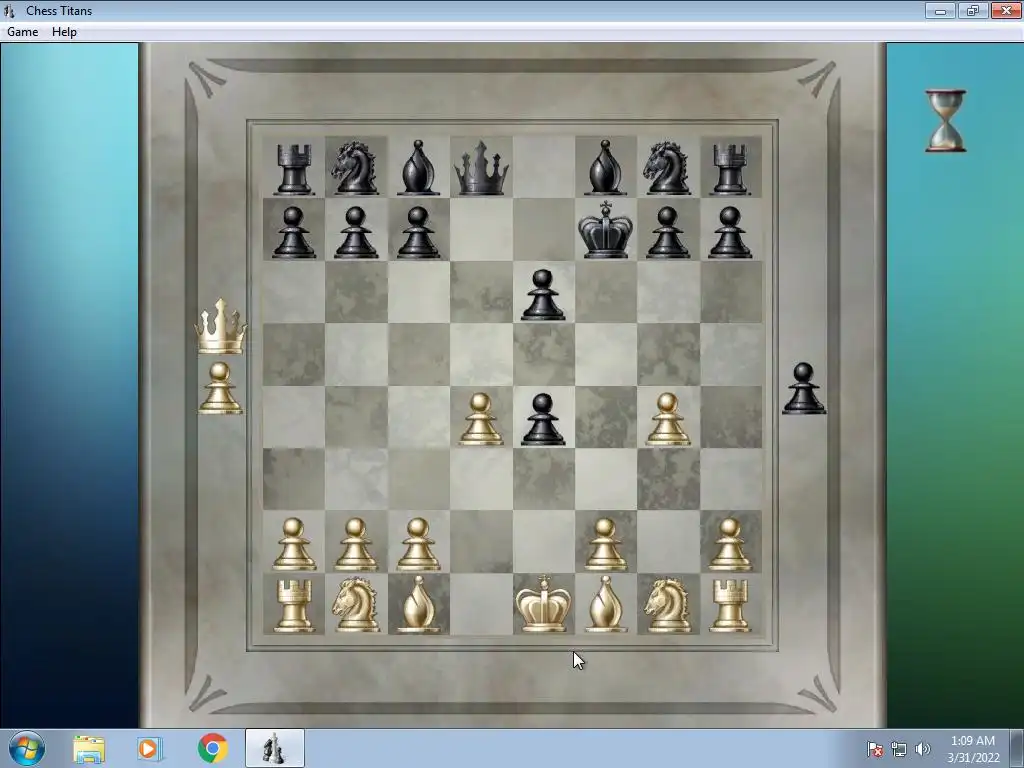Image resolution: width=1024 pixels, height=768 pixels.
Task: Open the Windows Start menu
Action: (27, 748)
